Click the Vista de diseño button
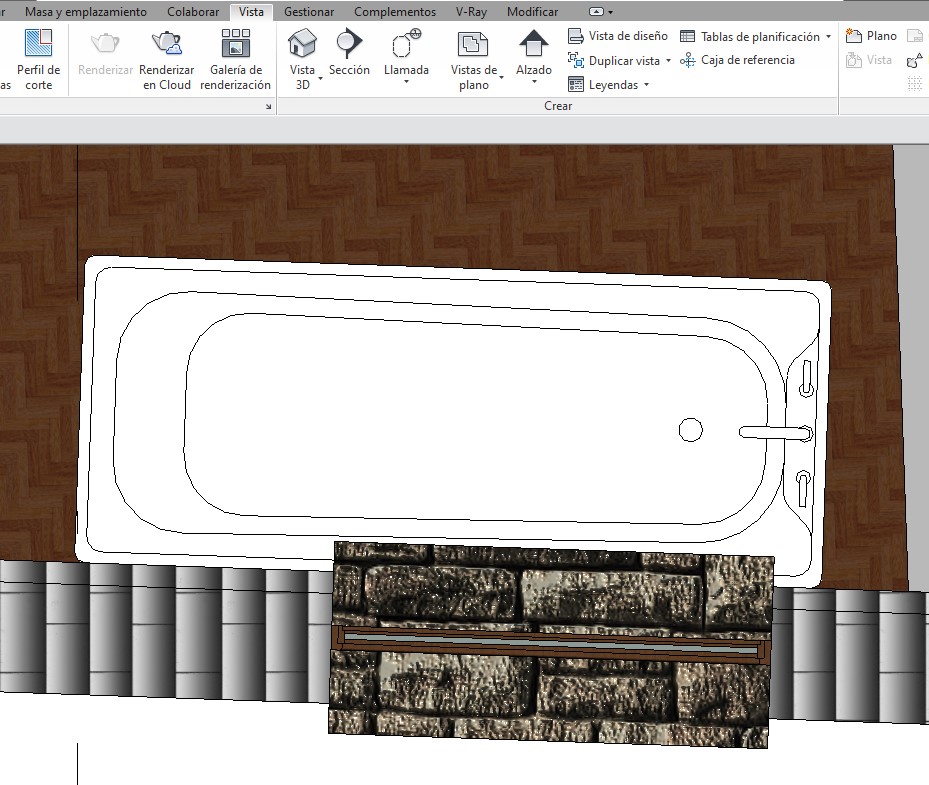929x785 pixels. coord(618,36)
